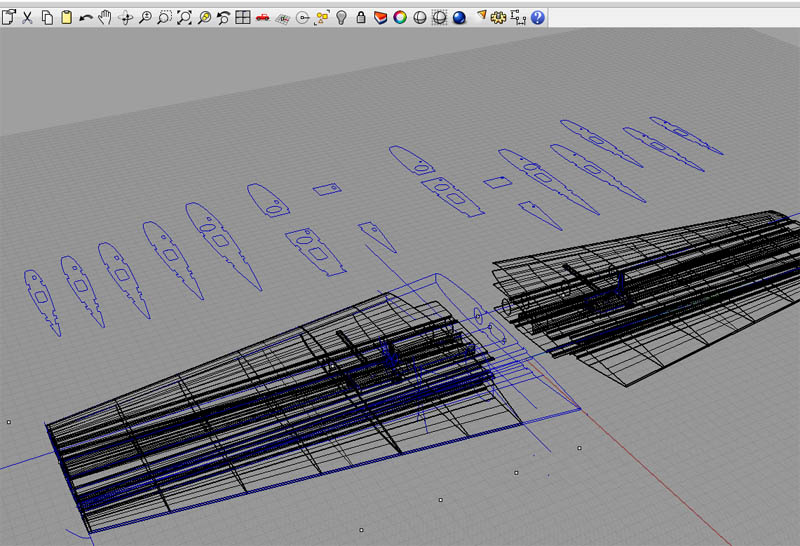
Task: Select the Zoom Dynamic magnifier tool
Action: [x=145, y=17]
